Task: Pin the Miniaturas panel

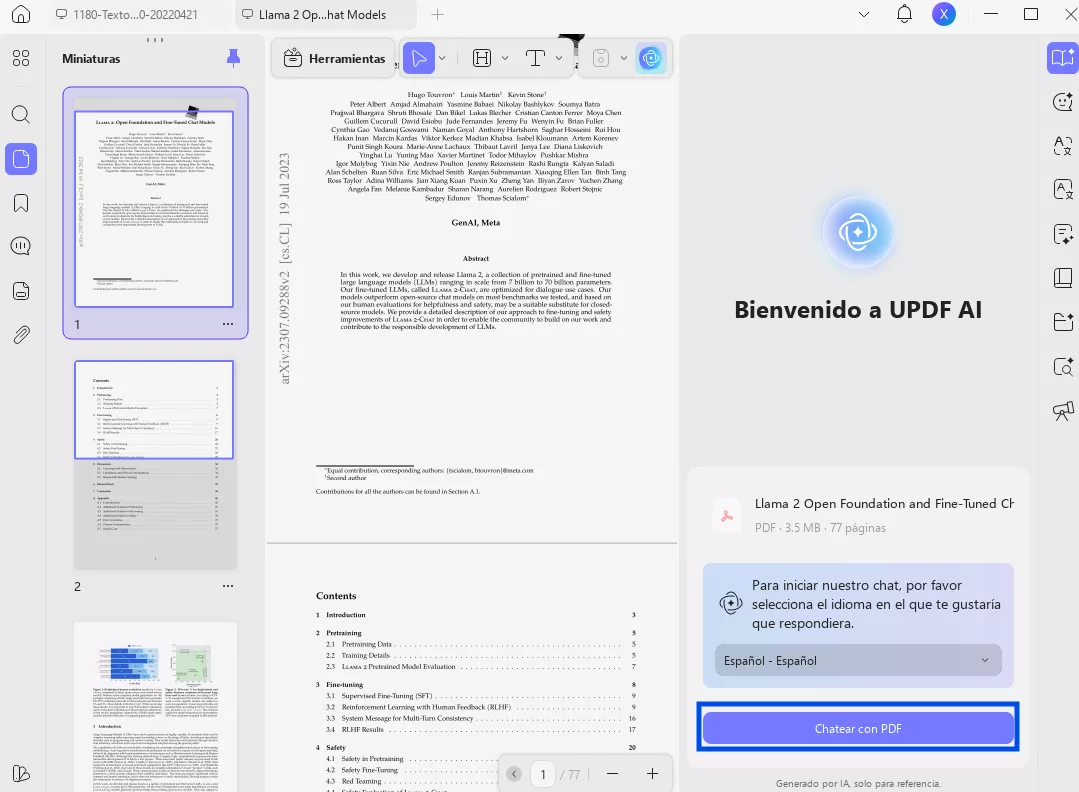Action: tap(233, 58)
